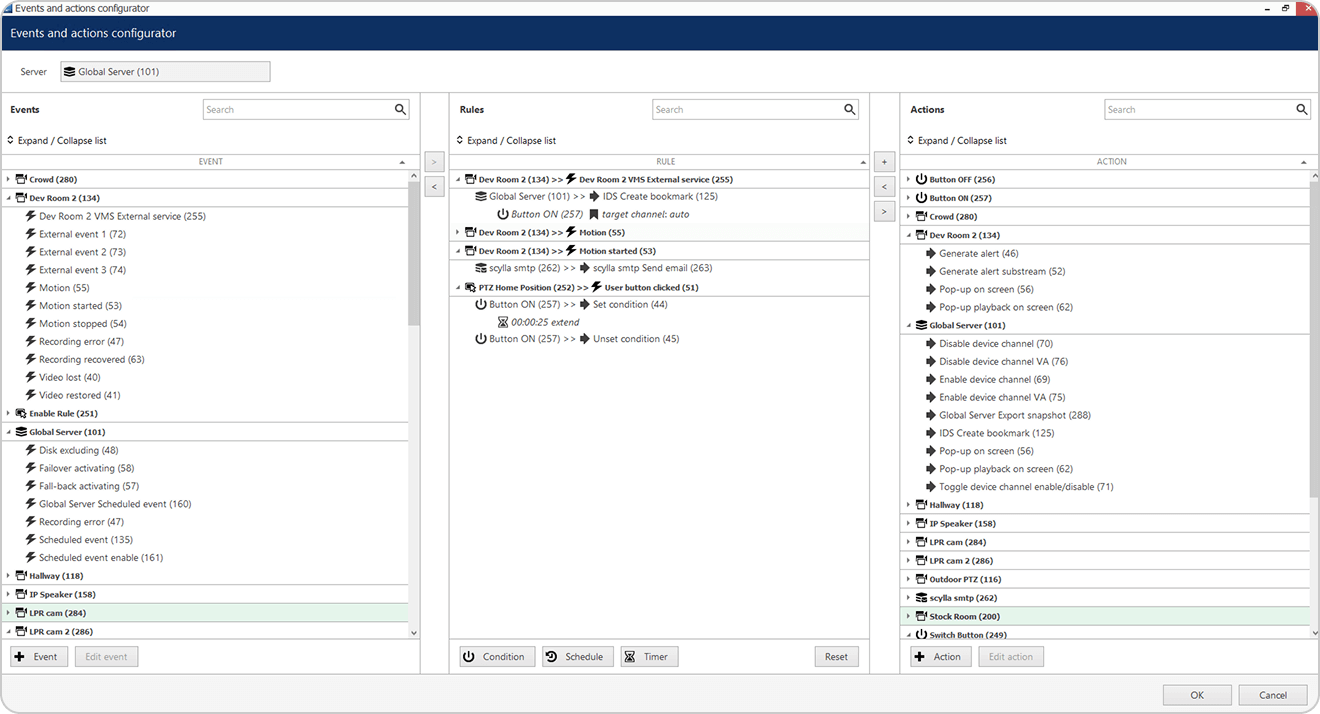
Task: Click the hourglass icon beside 00:00:25 extend
Action: tap(503, 322)
